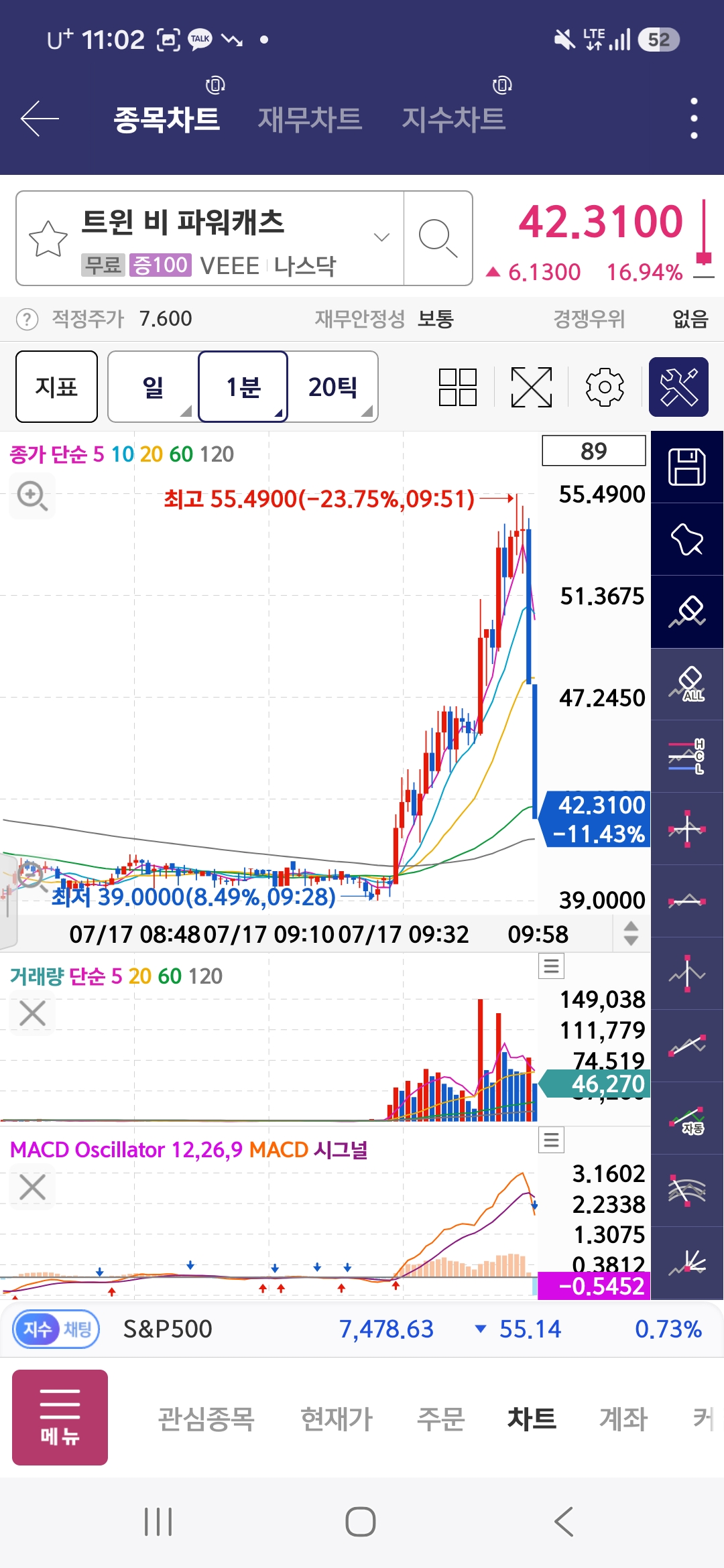Viewport: 724px width, 1568px height.
Task: Open the 적정주가 help question mark
Action: pos(27,319)
